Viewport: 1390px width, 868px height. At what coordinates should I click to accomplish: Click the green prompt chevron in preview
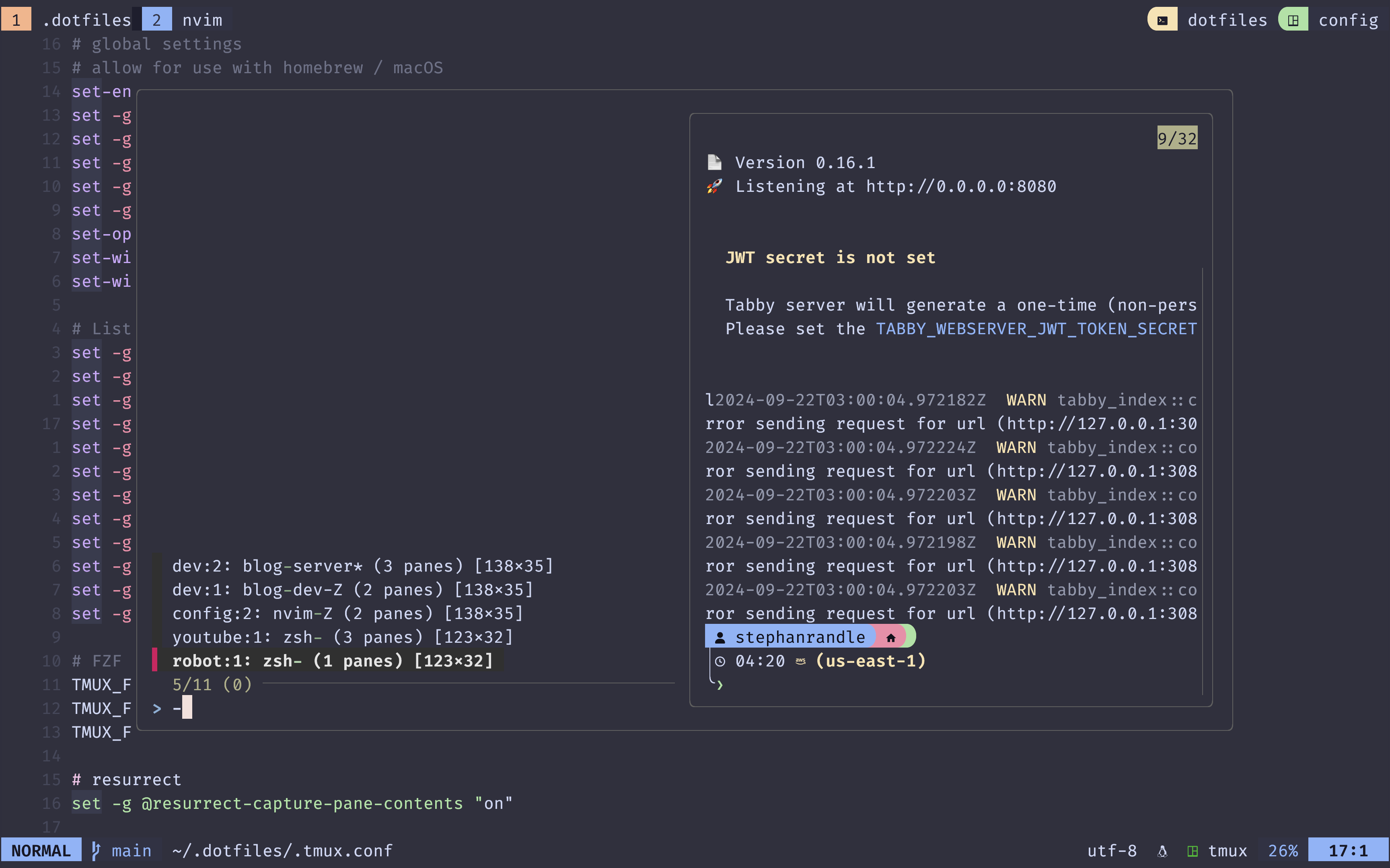(720, 685)
